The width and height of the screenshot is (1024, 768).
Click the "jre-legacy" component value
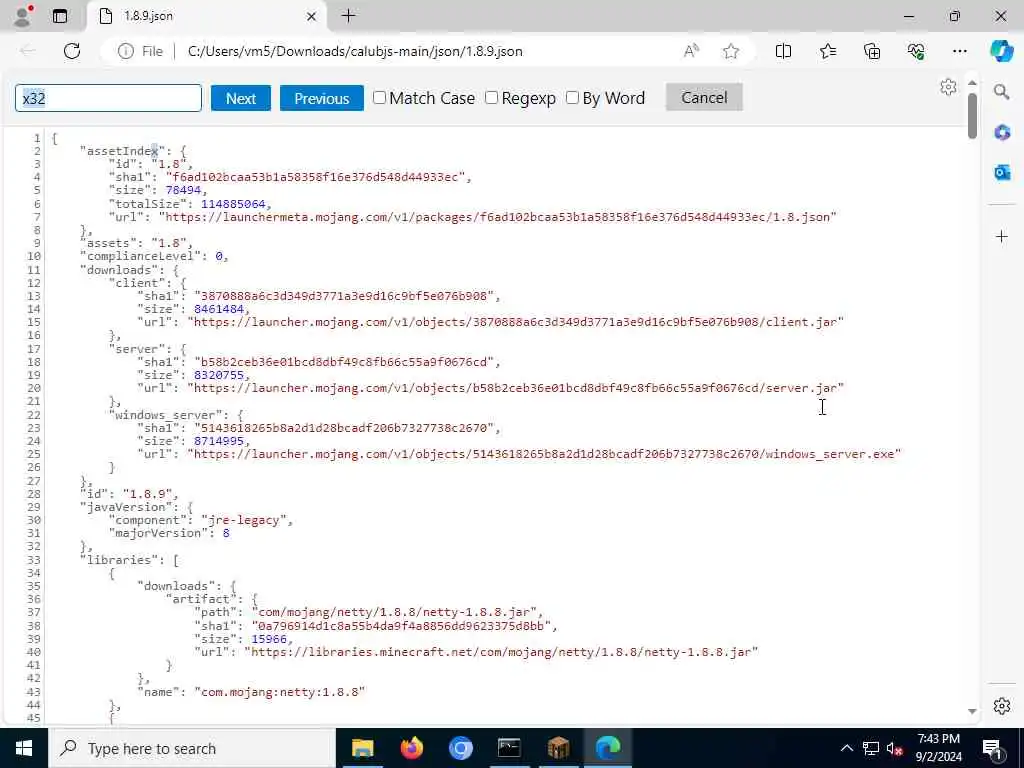tap(244, 520)
